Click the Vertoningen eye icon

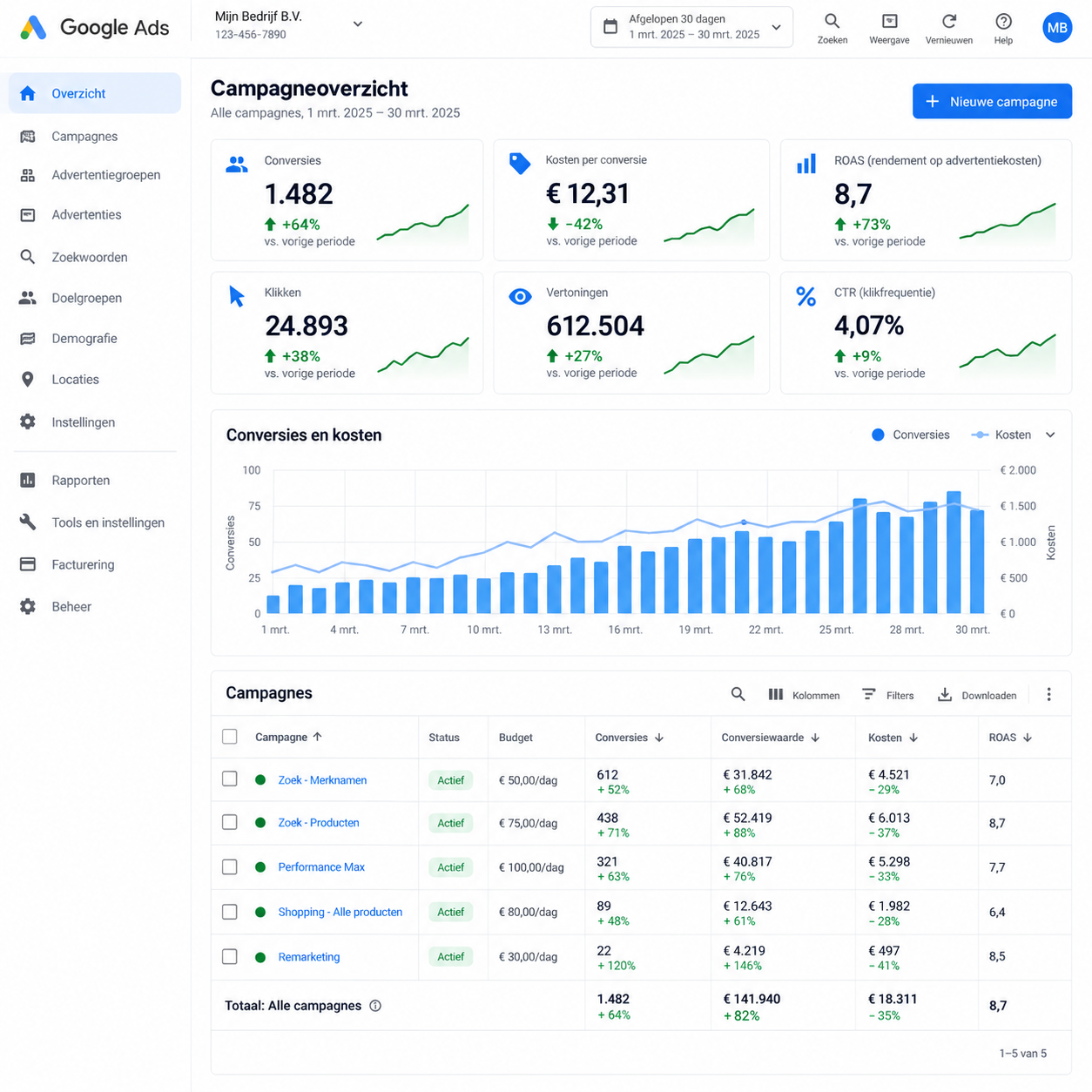[520, 296]
